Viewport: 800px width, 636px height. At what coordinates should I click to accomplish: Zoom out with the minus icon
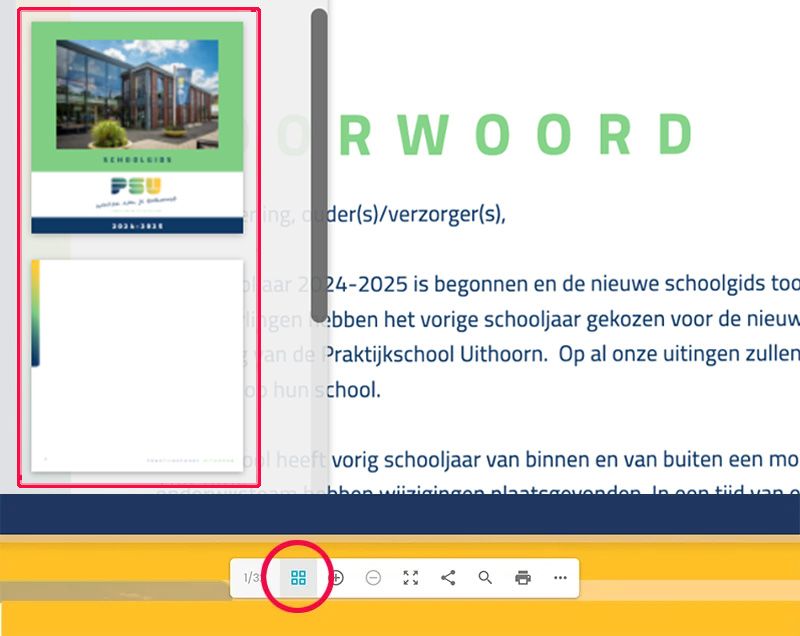[x=373, y=578]
